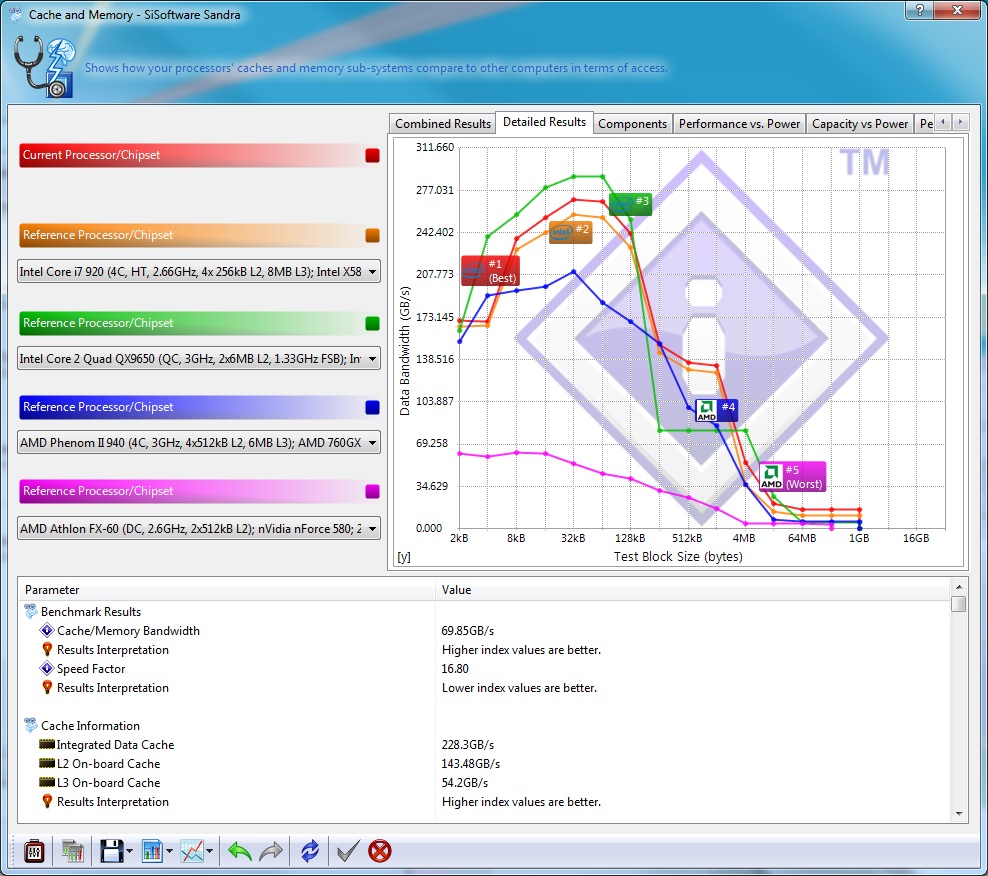Click the copy results icon in toolbar
The height and width of the screenshot is (876, 988).
pos(72,851)
